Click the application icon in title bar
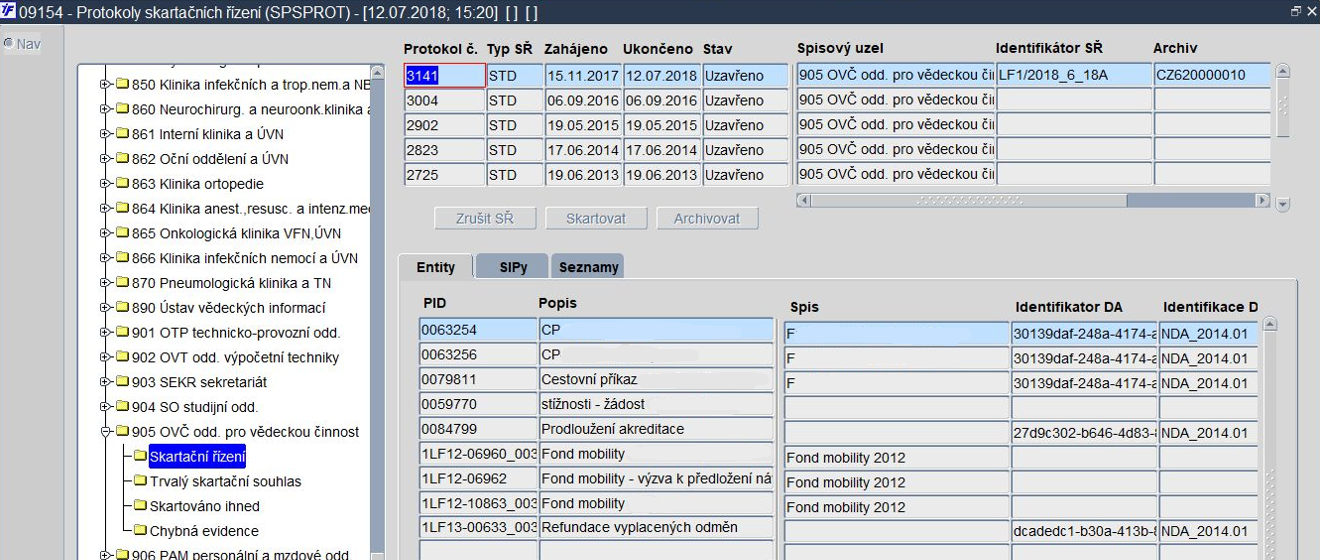Image resolution: width=1320 pixels, height=560 pixels. (x=8, y=9)
